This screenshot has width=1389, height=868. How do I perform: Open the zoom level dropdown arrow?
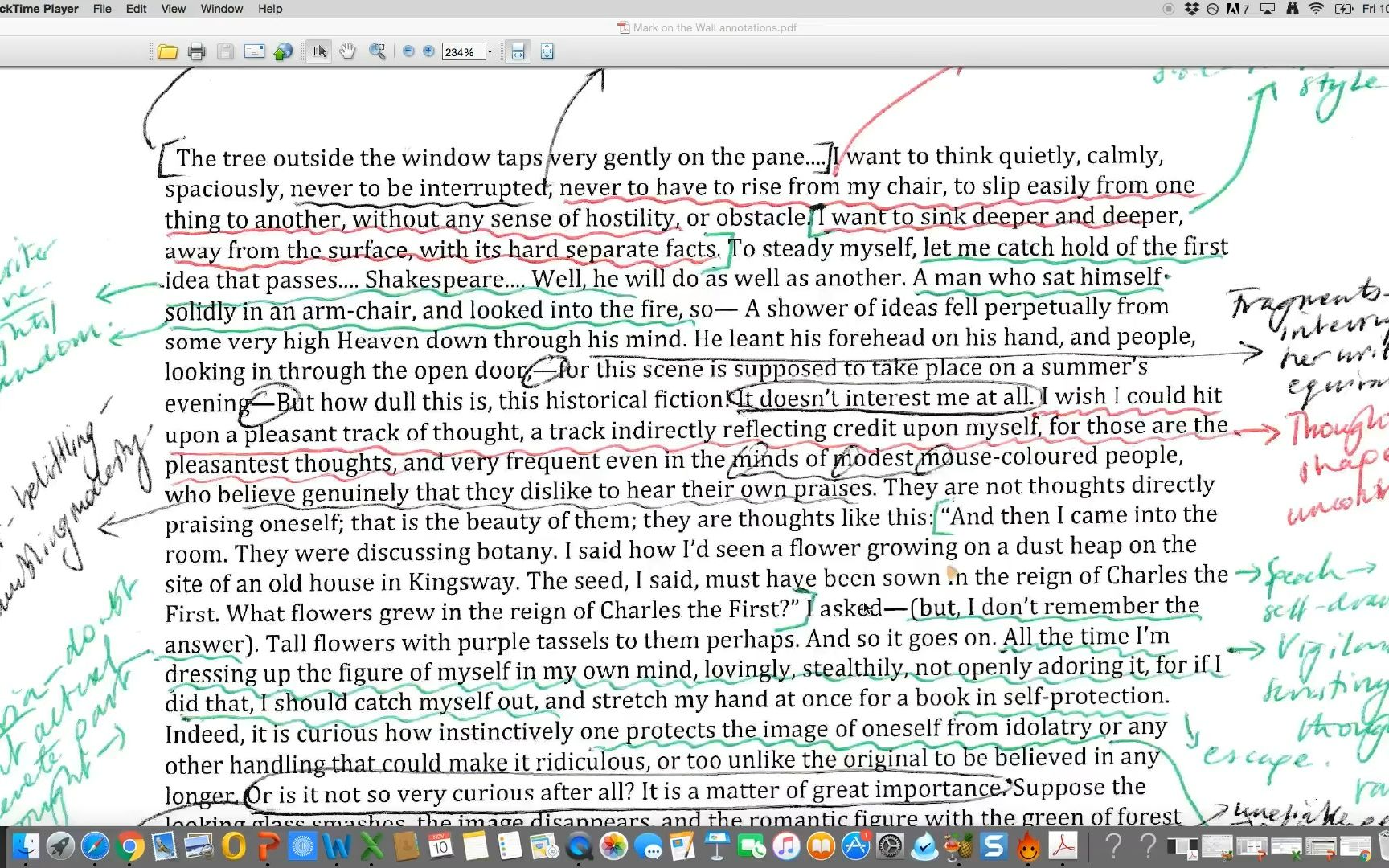490,52
